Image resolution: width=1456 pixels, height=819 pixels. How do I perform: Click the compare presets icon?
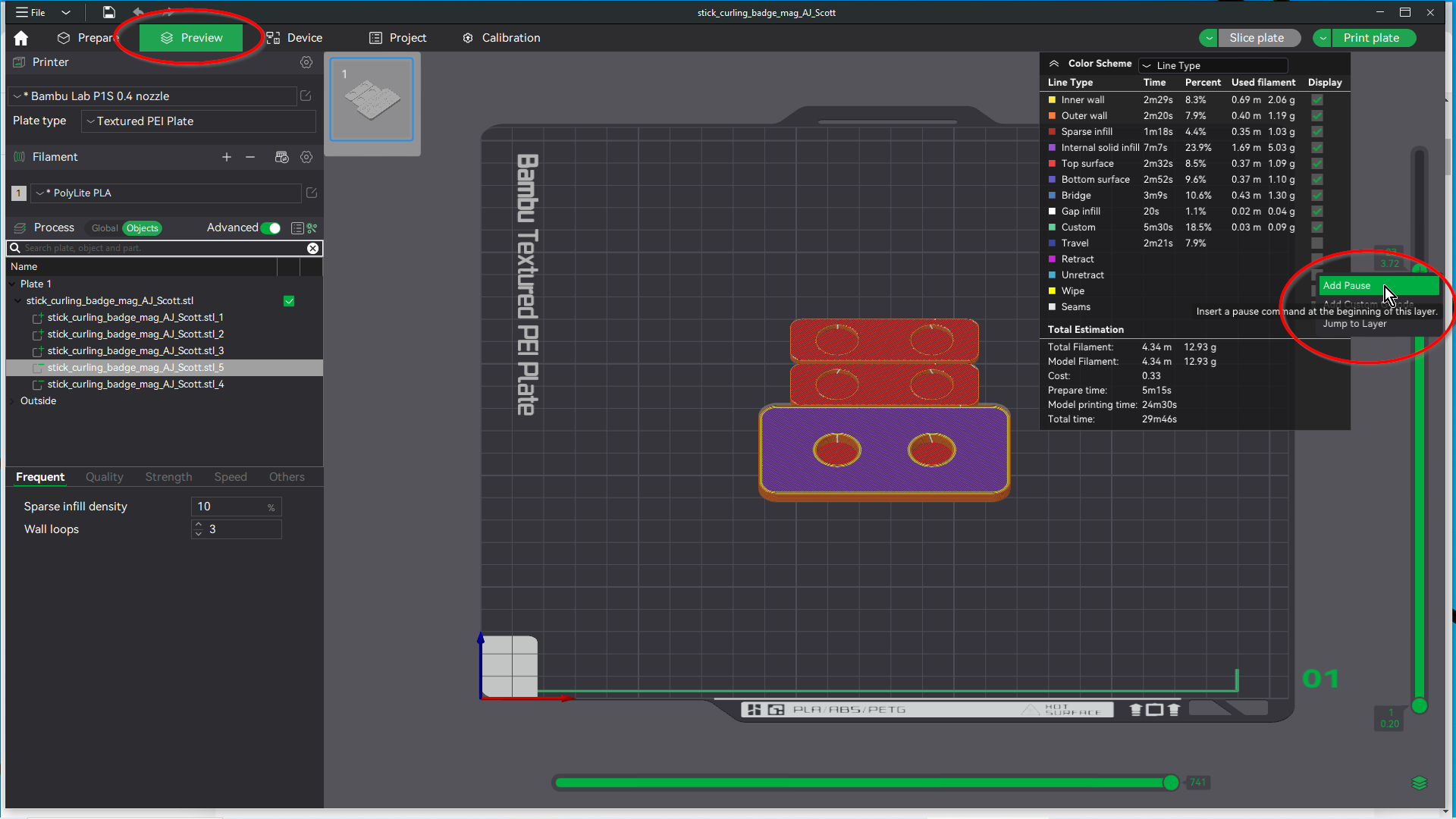click(312, 228)
